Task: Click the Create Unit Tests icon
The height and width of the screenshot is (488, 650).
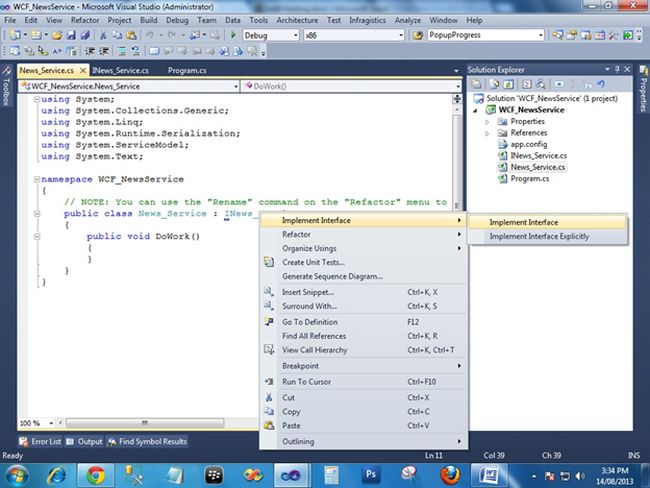Action: [x=268, y=262]
